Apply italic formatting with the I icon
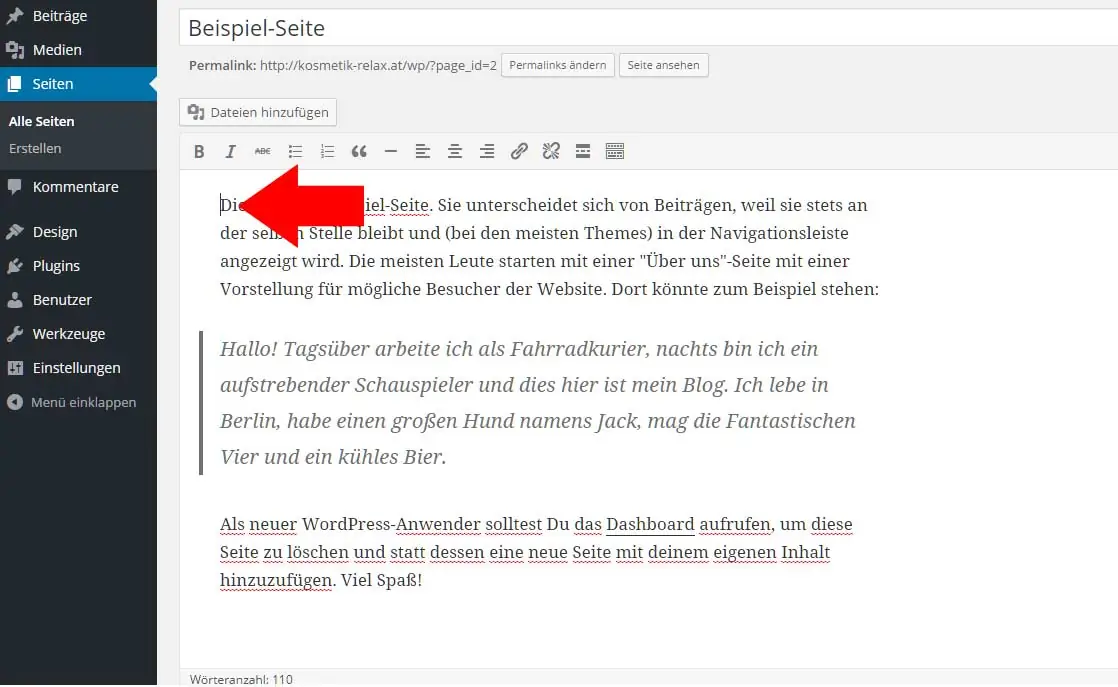 point(231,151)
